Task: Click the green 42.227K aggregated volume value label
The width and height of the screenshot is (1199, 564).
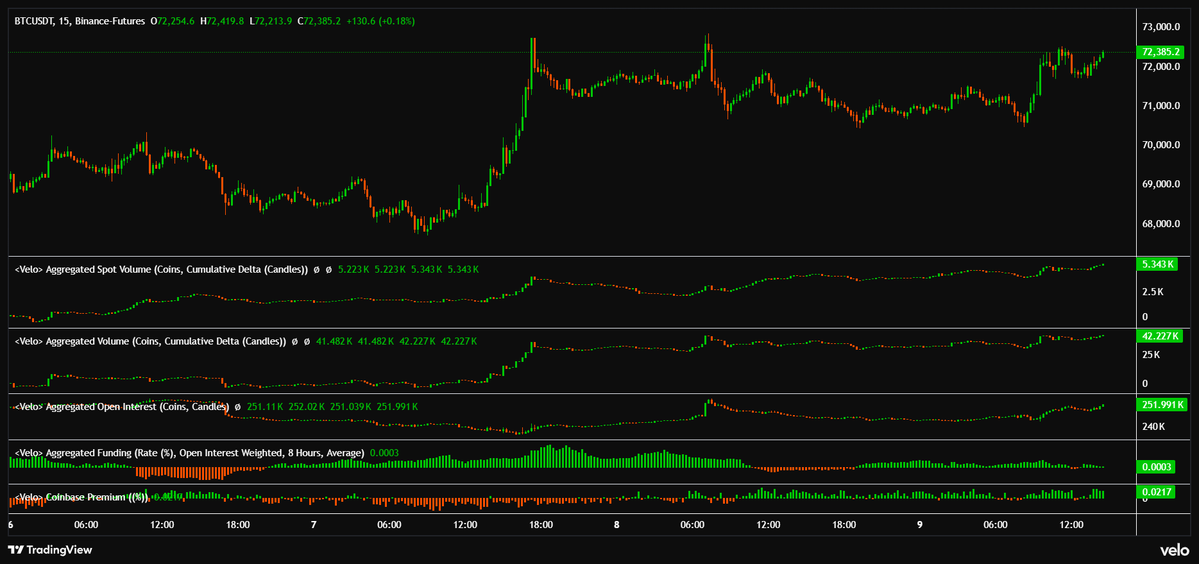Action: tap(1161, 335)
